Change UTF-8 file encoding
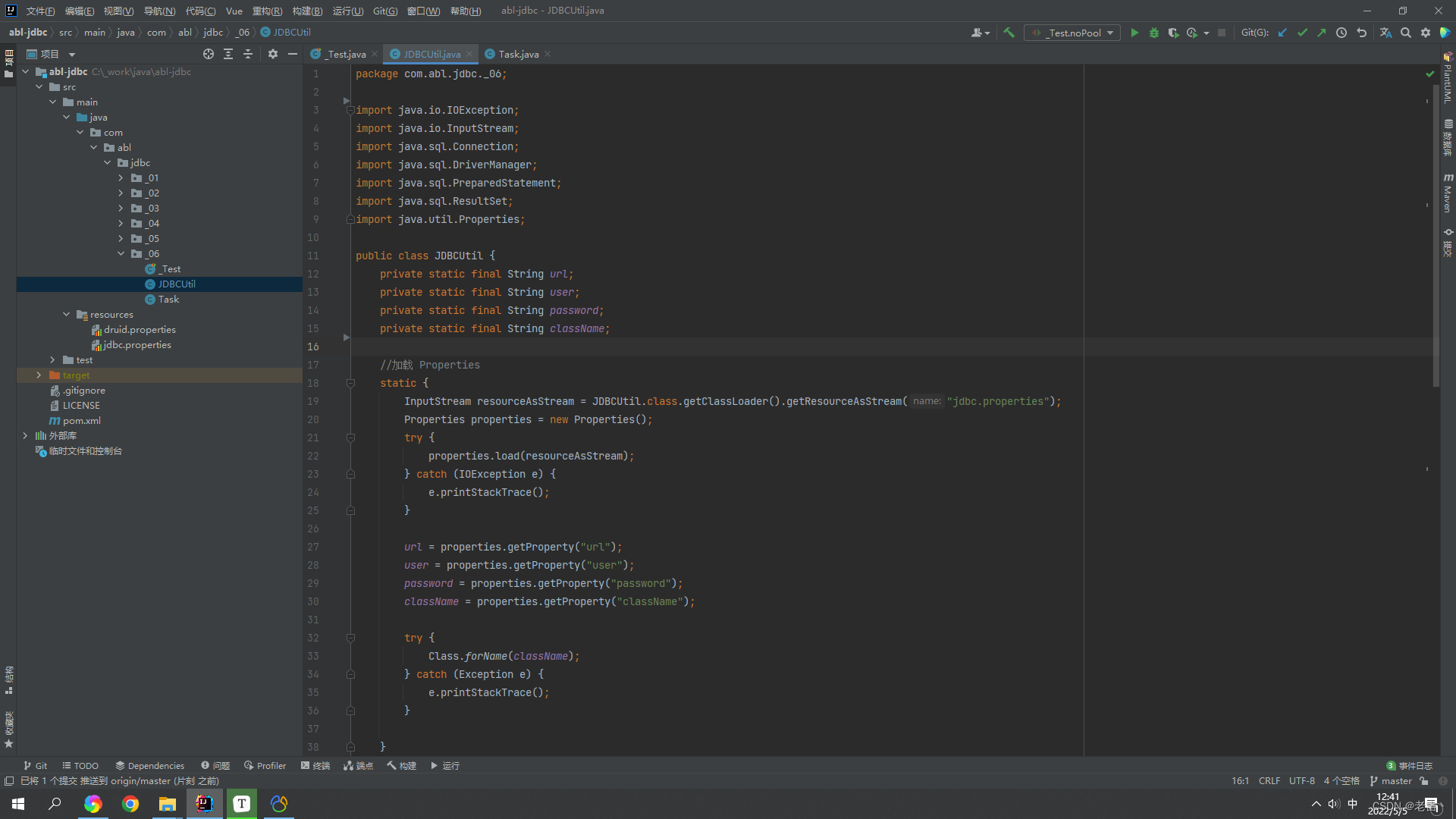The image size is (1456, 819). 1302,781
